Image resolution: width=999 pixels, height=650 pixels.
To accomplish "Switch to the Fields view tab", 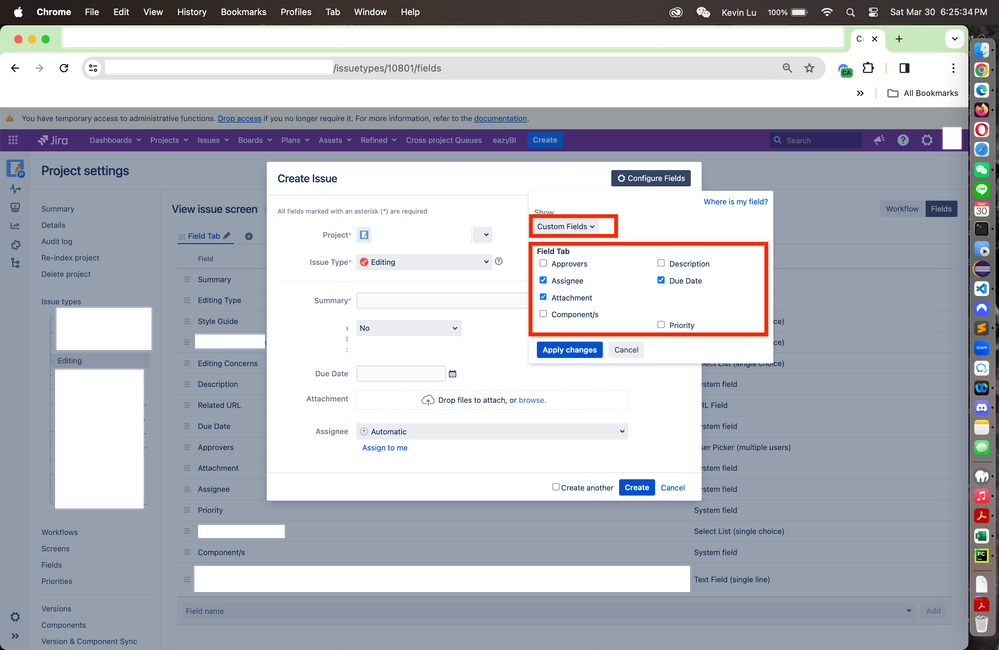I will [941, 208].
